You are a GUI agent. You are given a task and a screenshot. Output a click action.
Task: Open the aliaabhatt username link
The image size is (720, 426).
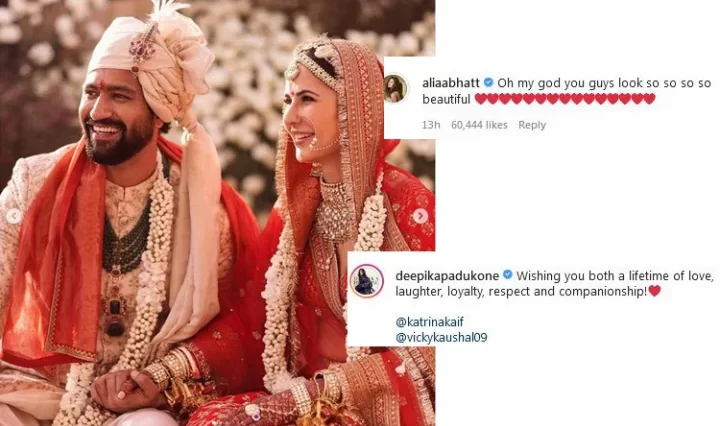point(451,83)
